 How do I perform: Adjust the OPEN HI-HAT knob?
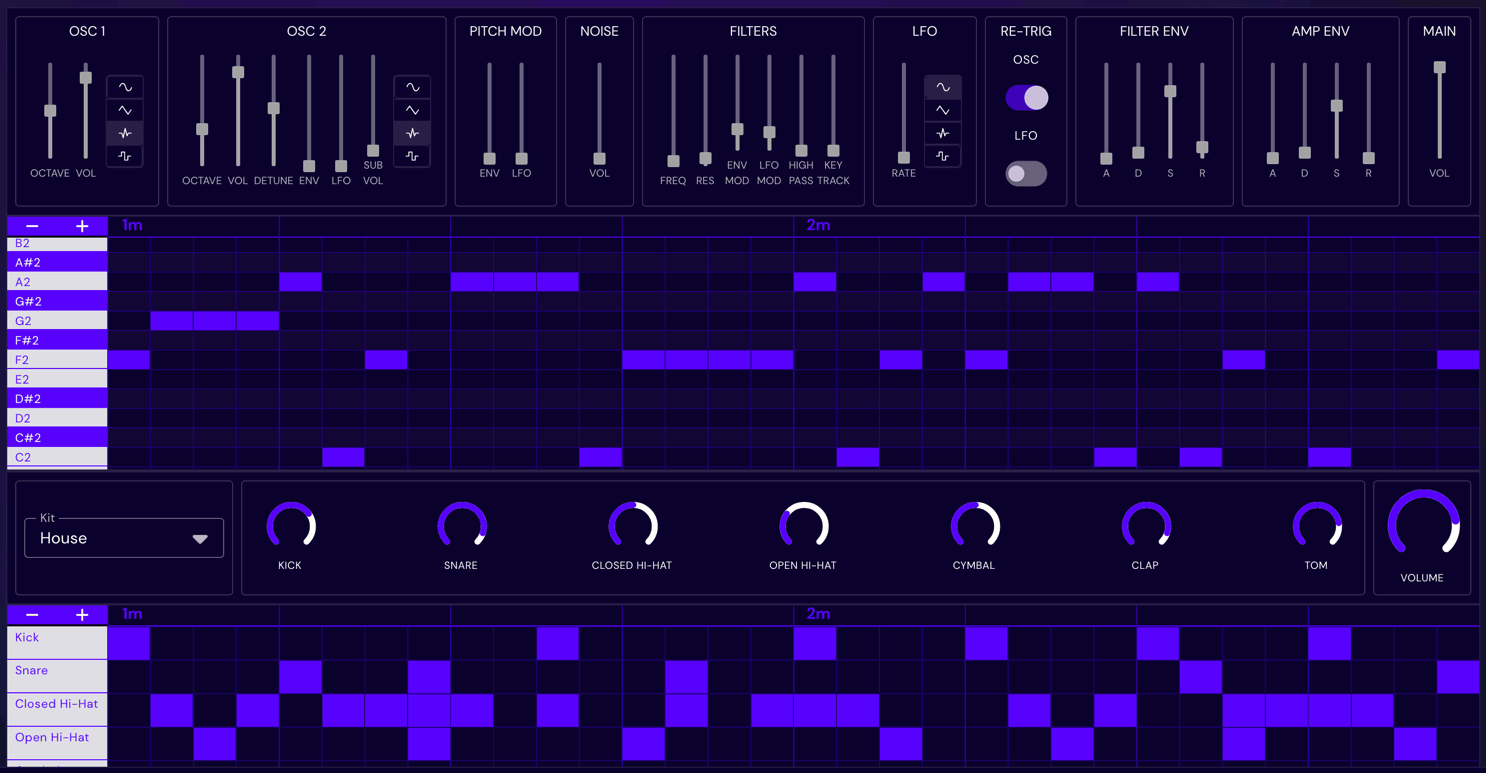(803, 526)
